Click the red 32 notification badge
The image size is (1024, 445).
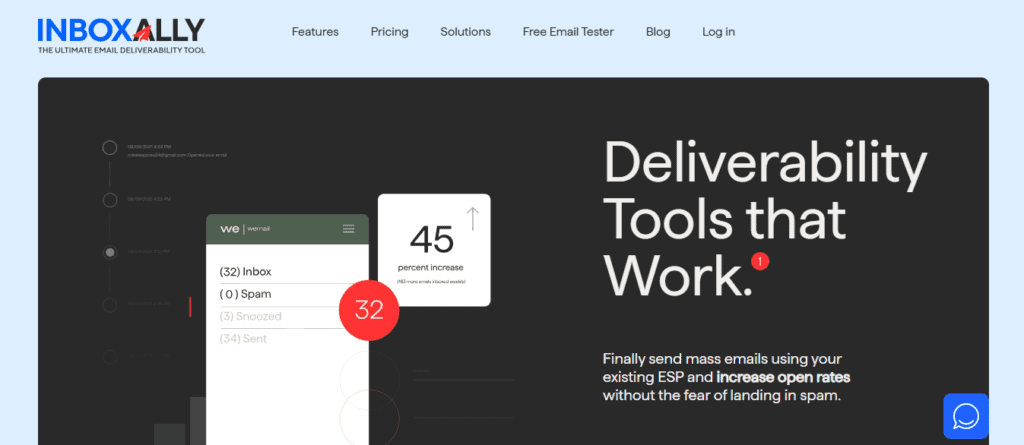pyautogui.click(x=369, y=310)
